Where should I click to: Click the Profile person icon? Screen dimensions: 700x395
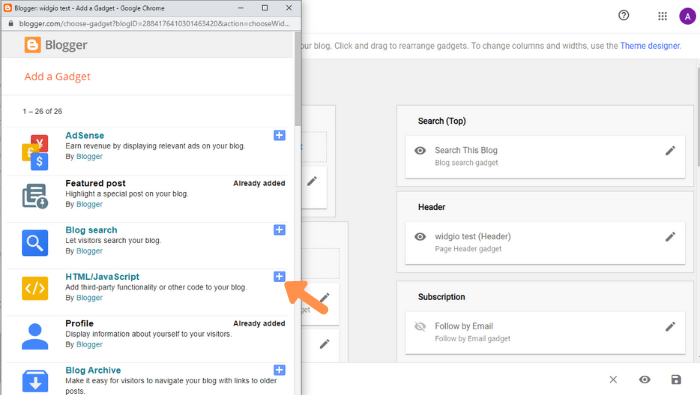point(35,336)
